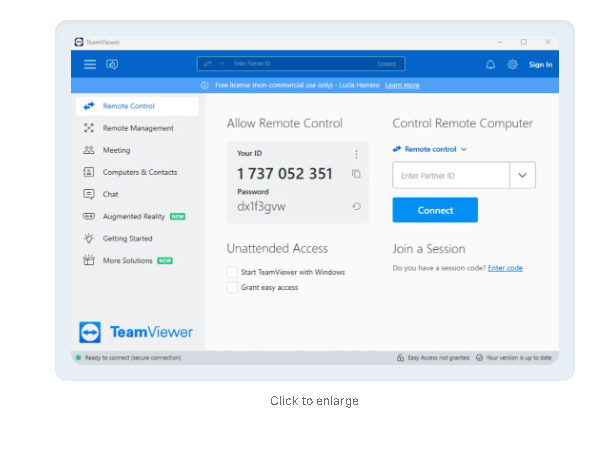Click the Easy Access not granted status text
601x454 pixels.
pos(438,358)
